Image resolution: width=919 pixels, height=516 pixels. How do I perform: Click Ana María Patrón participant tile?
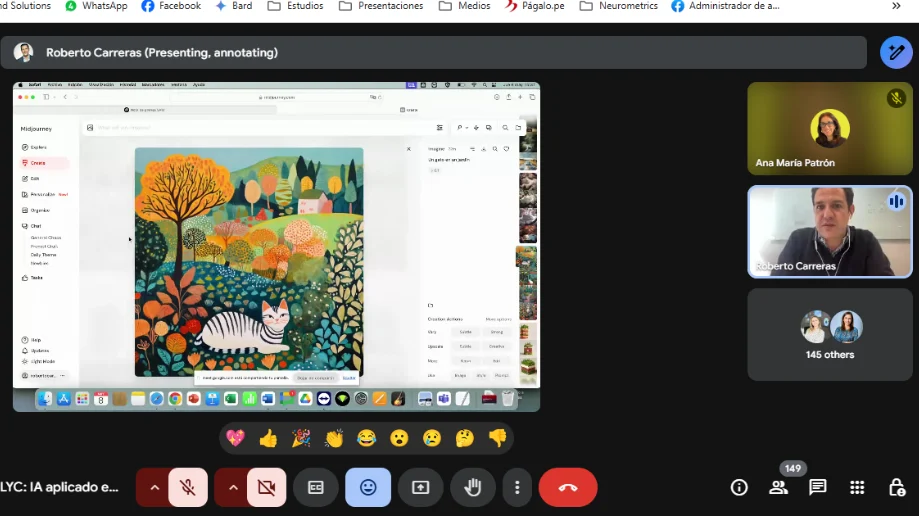[x=829, y=128]
